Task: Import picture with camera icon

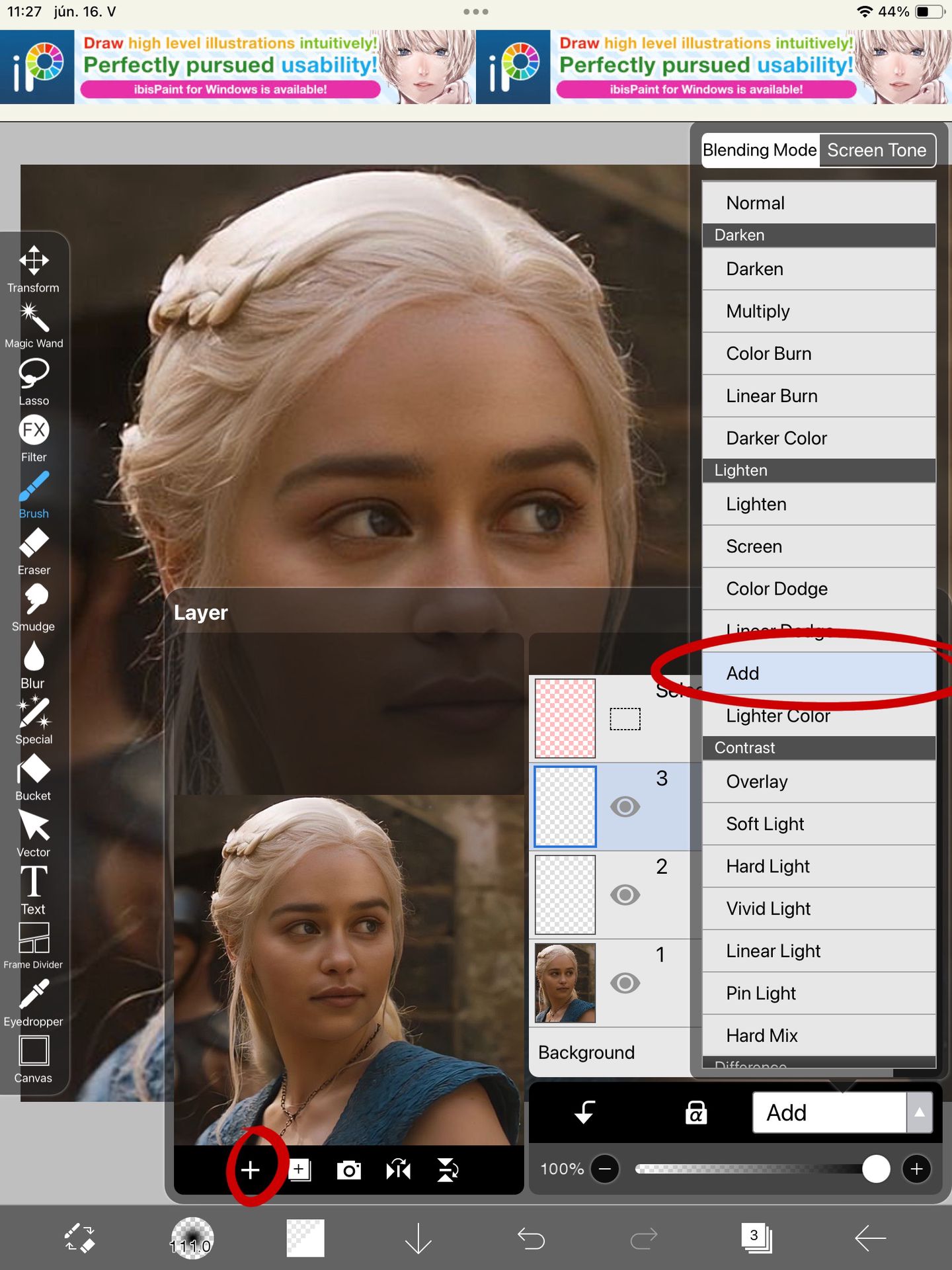Action: pos(349,1170)
